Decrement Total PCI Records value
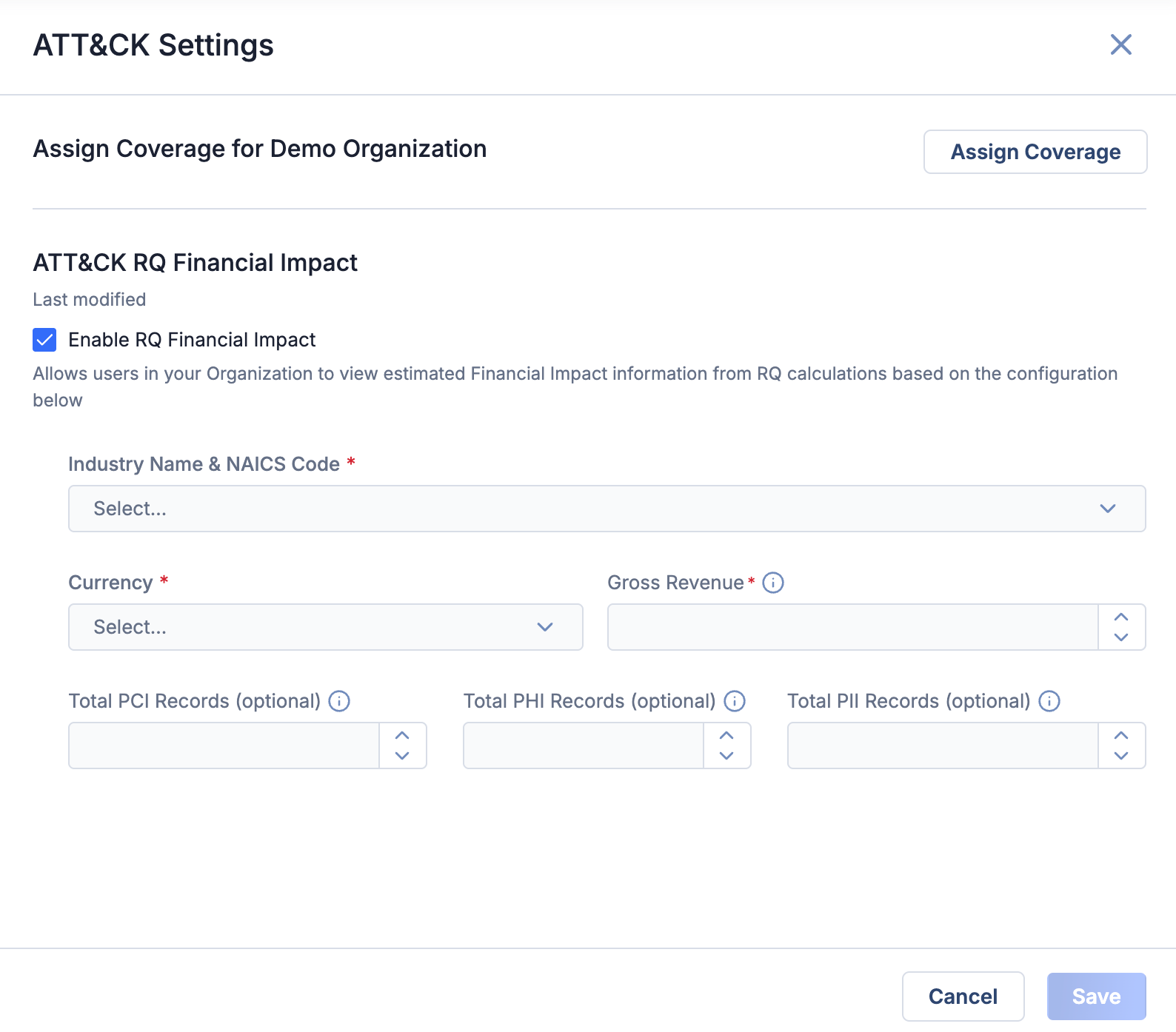Screen dimensions: 1176x1032 [402, 756]
